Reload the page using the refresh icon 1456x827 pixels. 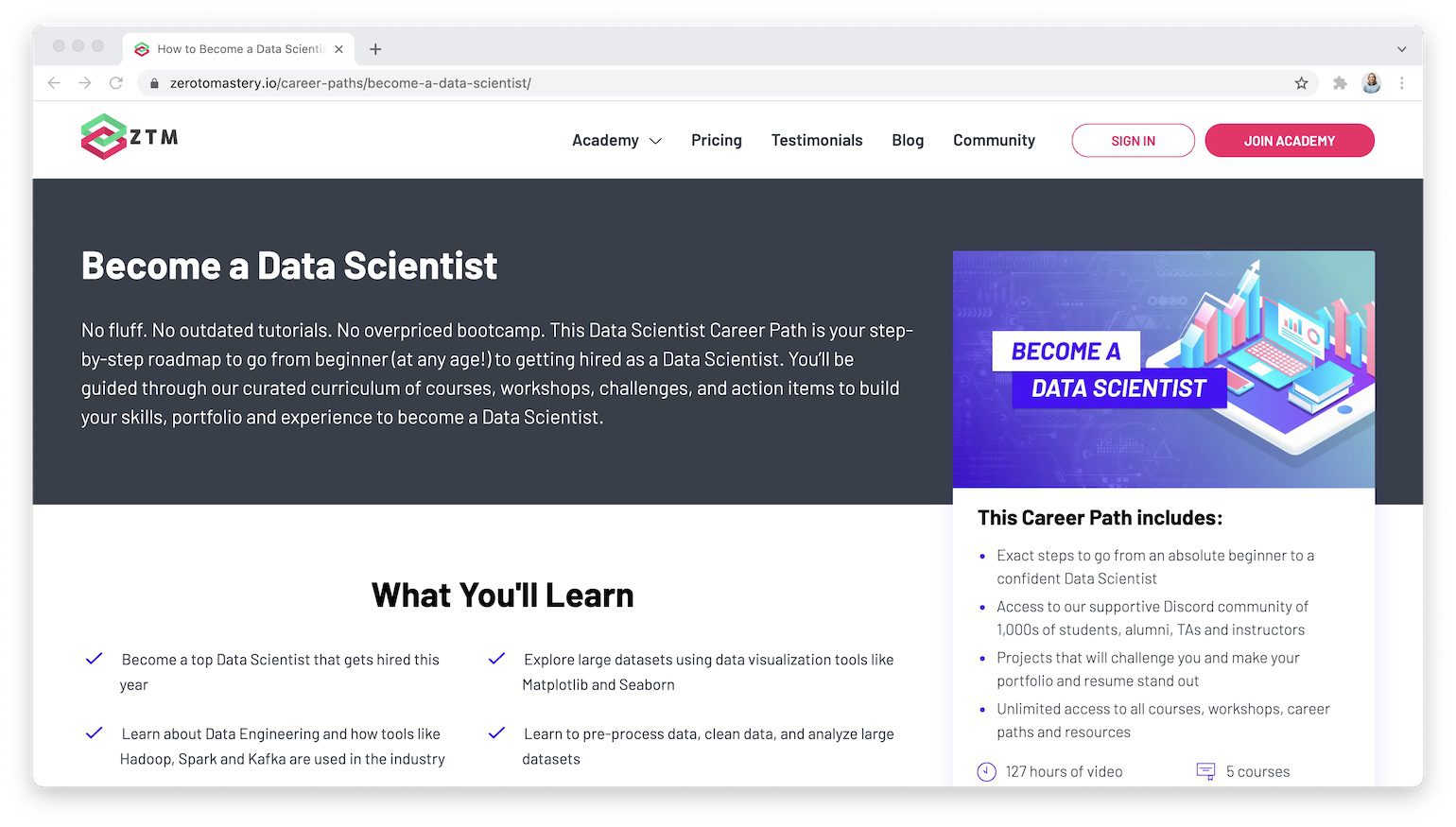[116, 82]
